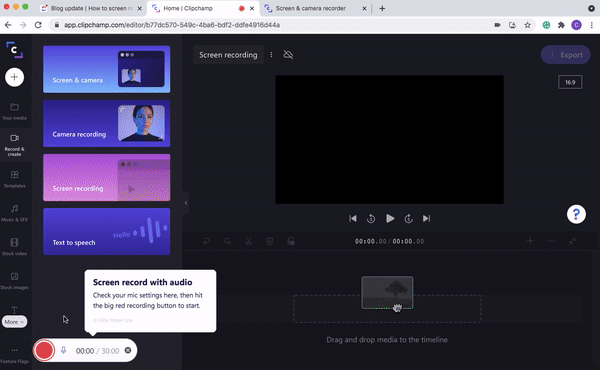
Task: Open Stock images in the sidebar
Action: point(15,281)
